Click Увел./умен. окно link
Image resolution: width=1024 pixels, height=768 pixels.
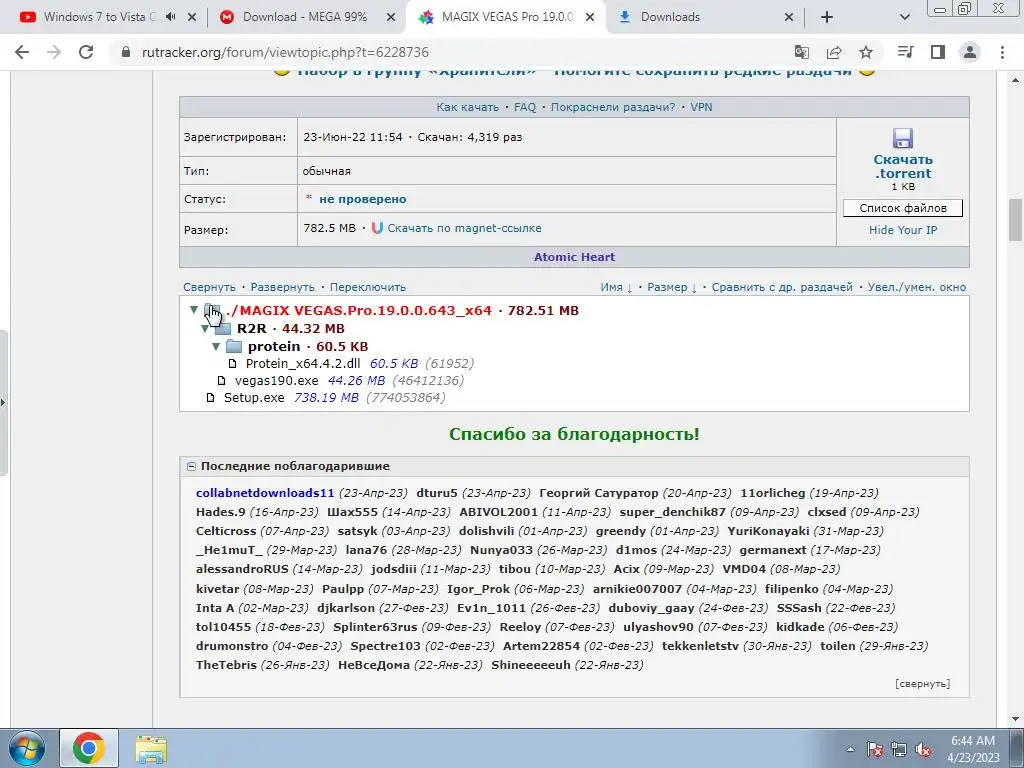[917, 287]
